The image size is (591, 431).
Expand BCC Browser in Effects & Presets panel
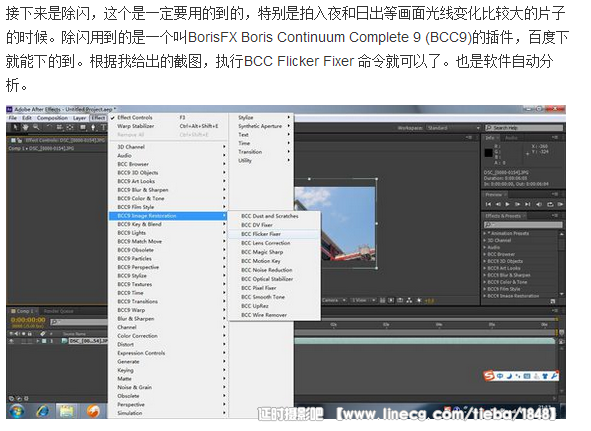(485, 254)
